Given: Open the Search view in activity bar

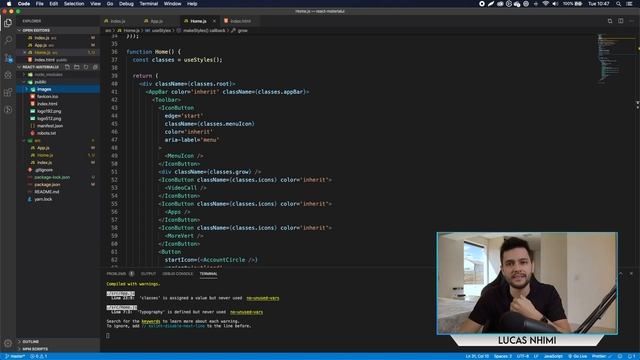Looking at the screenshot, I should pyautogui.click(x=8, y=40).
